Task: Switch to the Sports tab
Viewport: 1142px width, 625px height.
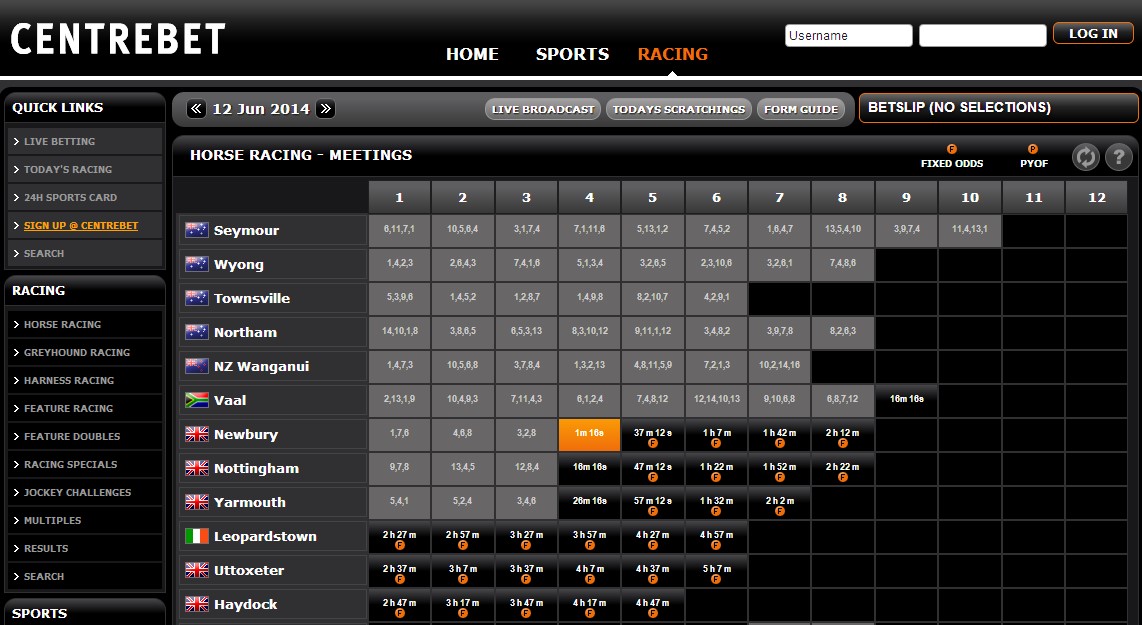Action: (x=572, y=54)
